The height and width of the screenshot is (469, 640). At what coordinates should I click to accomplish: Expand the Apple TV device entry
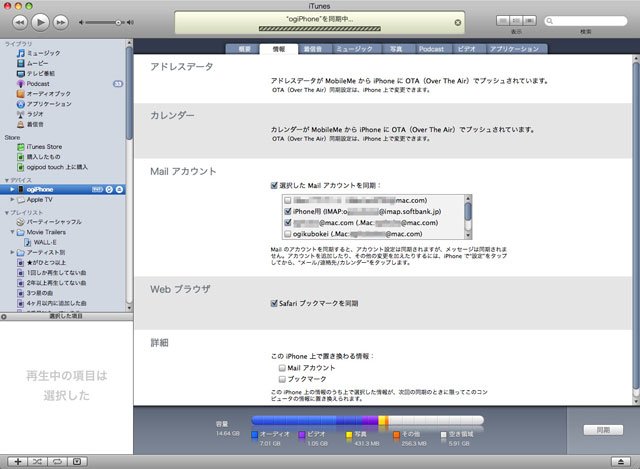coord(12,200)
